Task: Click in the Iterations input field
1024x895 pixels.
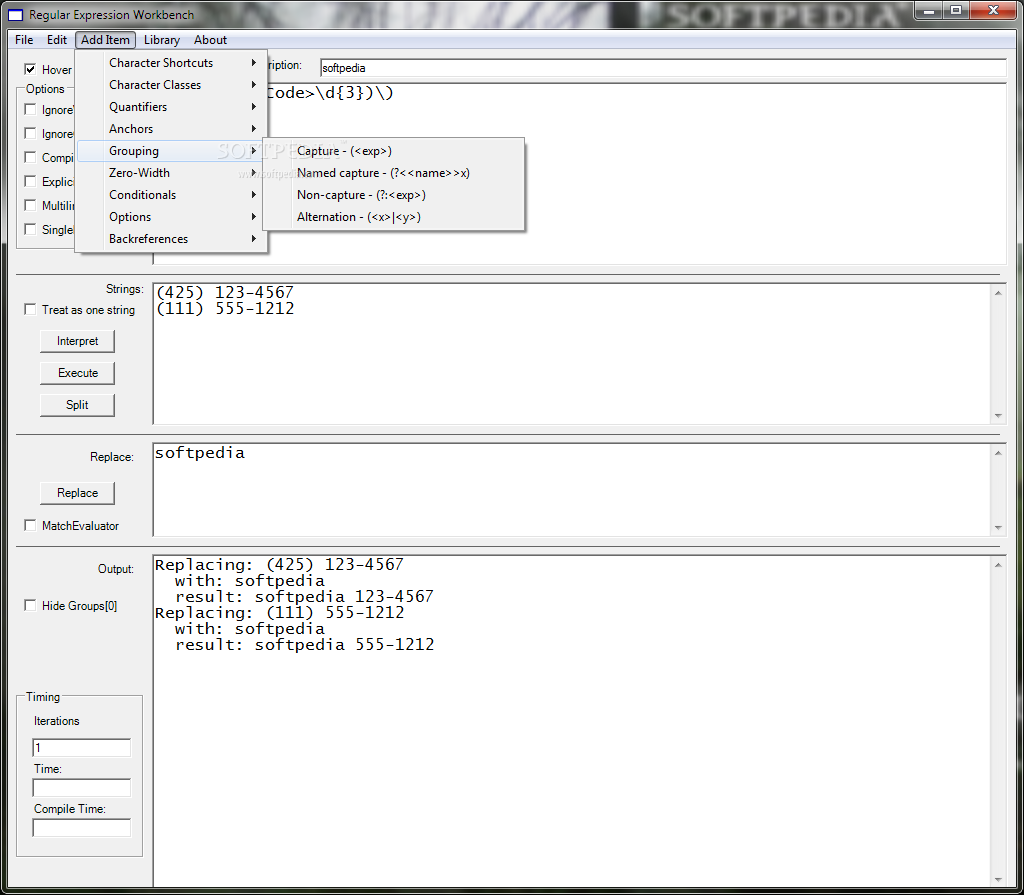Action: [x=82, y=747]
